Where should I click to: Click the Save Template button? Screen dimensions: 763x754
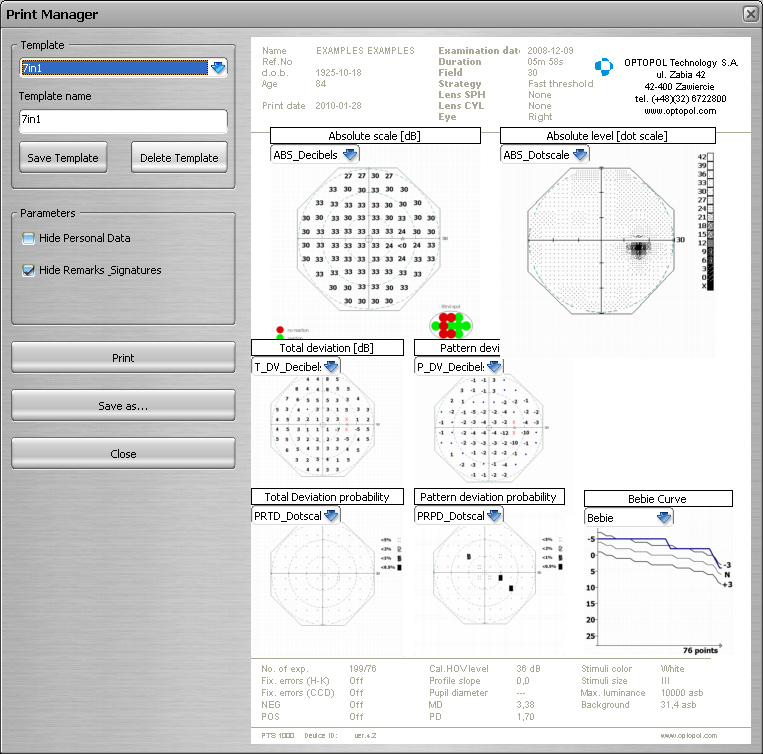63,158
